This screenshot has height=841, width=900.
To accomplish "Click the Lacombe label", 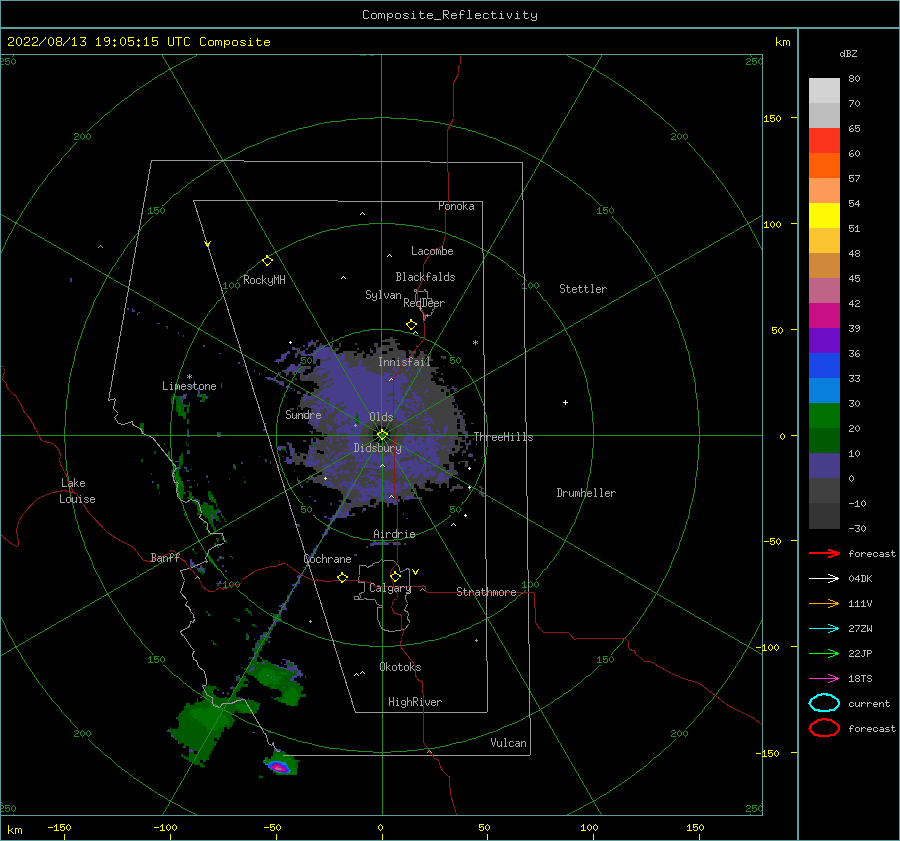I will click(432, 251).
